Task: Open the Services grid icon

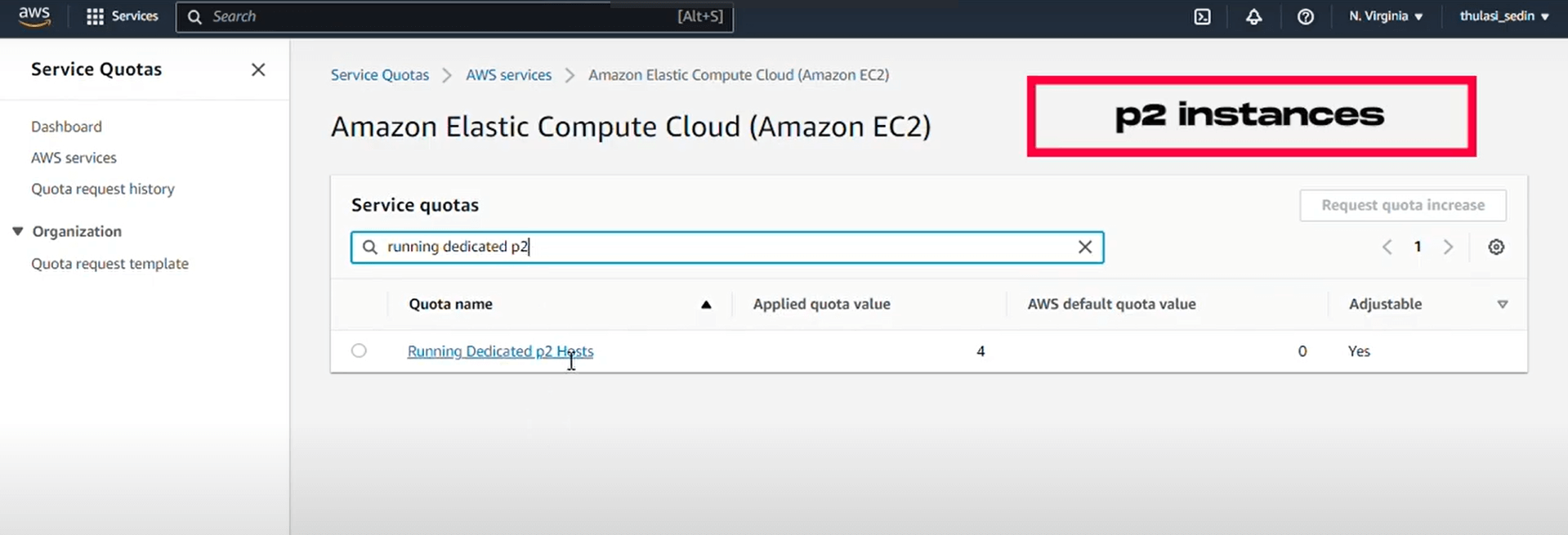Action: (96, 16)
